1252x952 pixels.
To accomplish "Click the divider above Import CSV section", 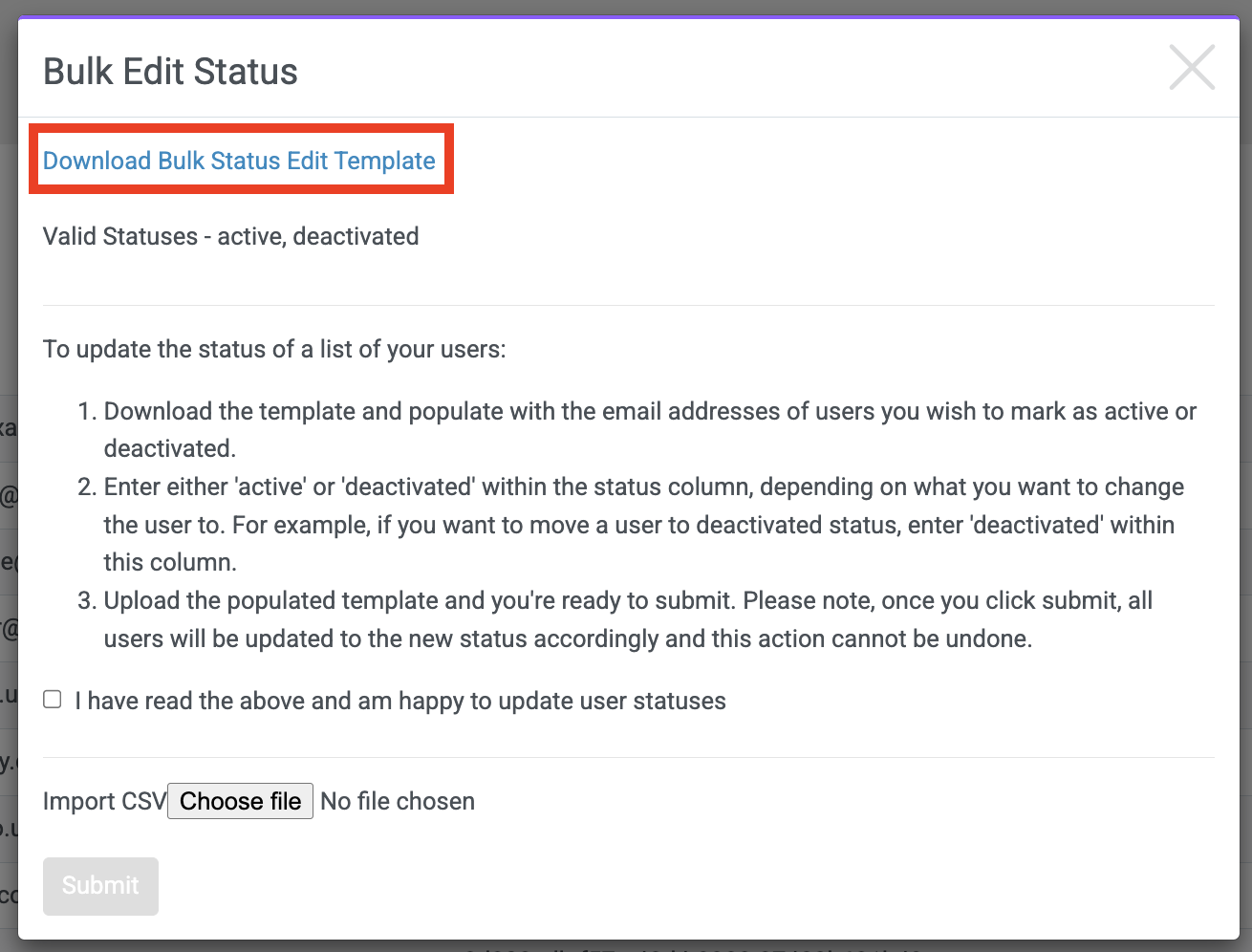I will 629,757.
